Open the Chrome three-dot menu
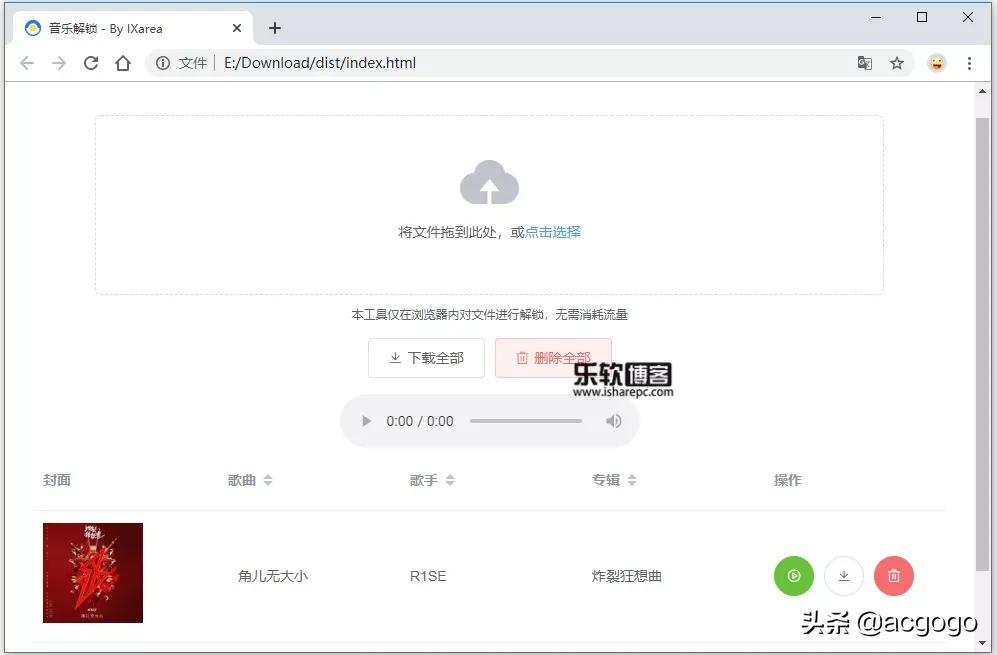 click(971, 62)
